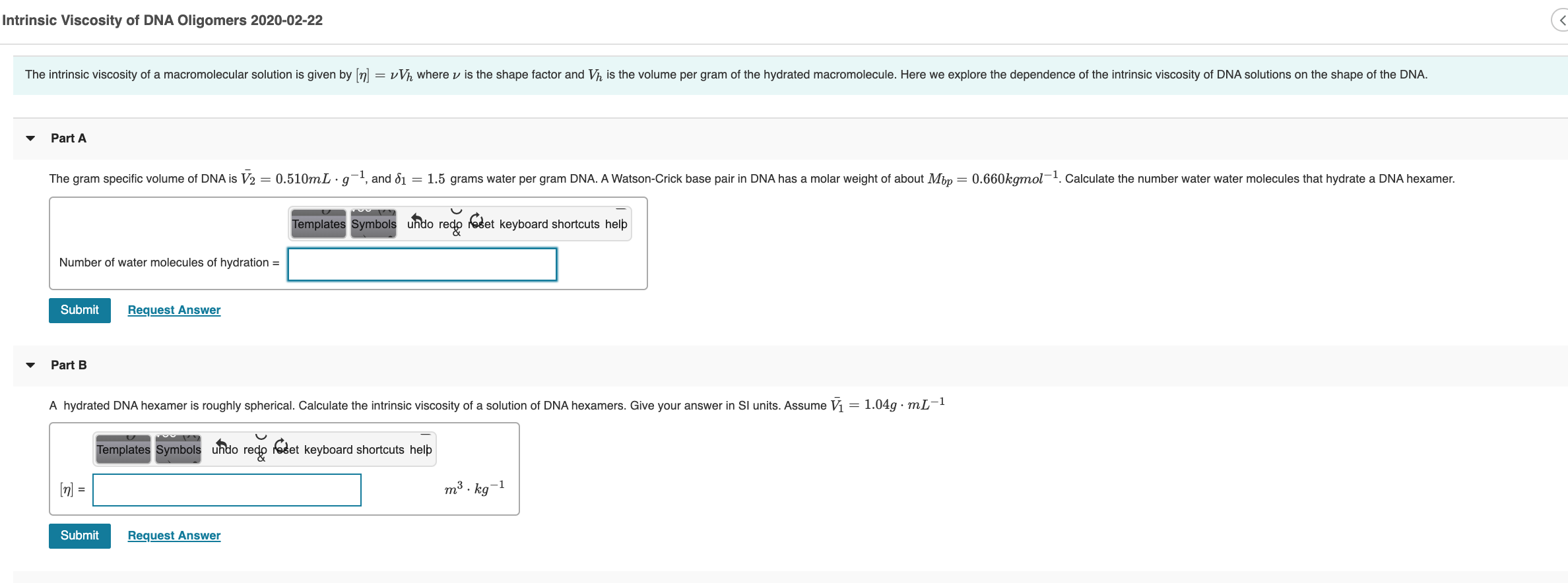Click the 'Intrinsic Viscosity of DNA Oligomers' title

coord(162,20)
